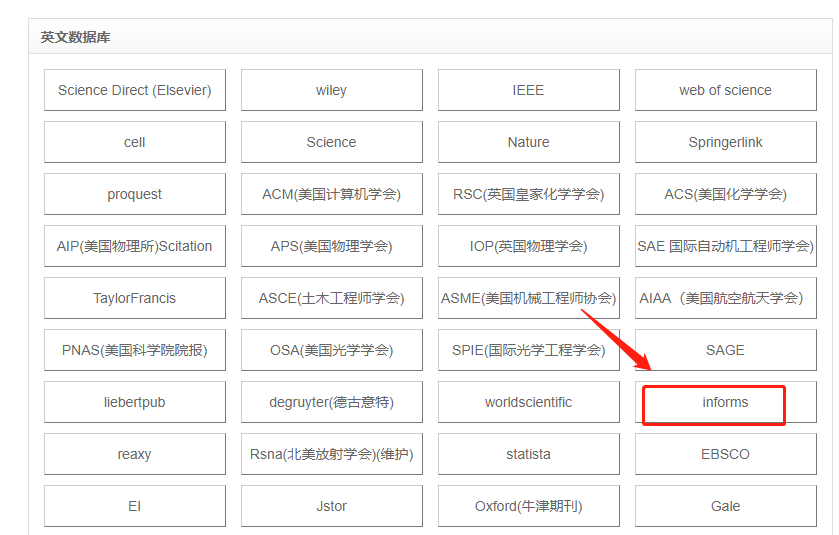Select the TaylorFrancis database

[x=135, y=298]
